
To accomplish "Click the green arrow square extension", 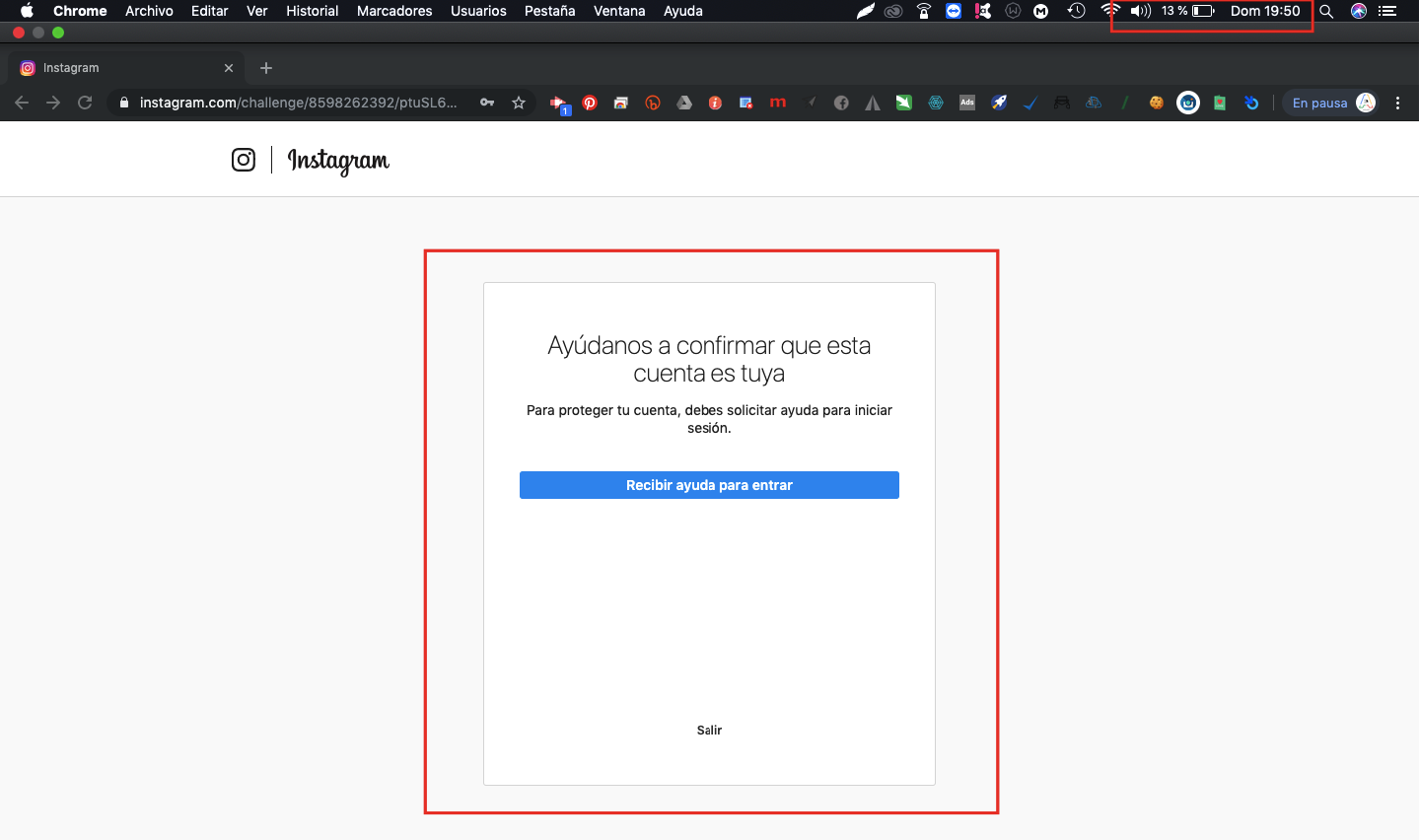I will (904, 103).
